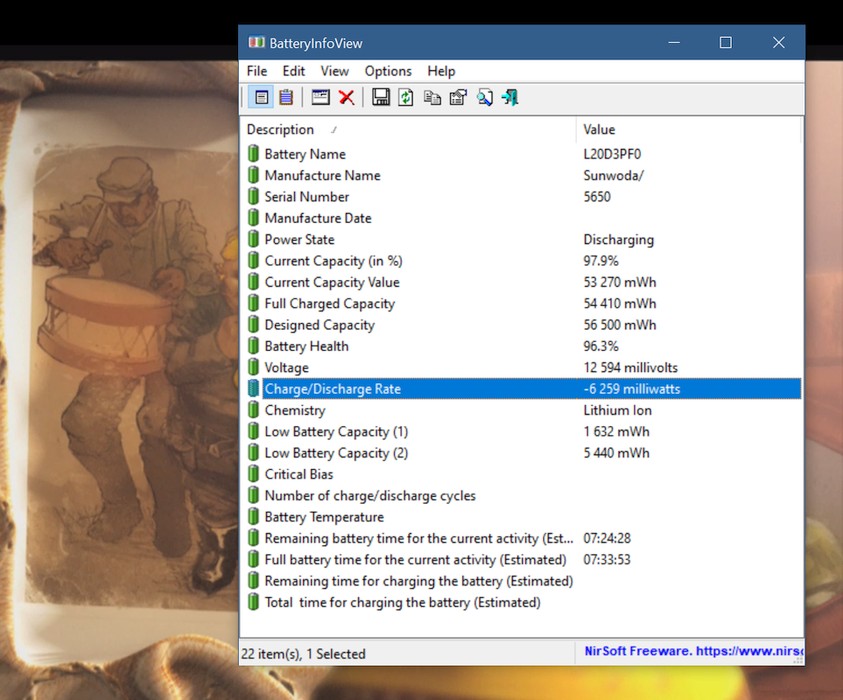Open the NirSoft Freeware link in status bar
843x700 pixels.
[694, 651]
